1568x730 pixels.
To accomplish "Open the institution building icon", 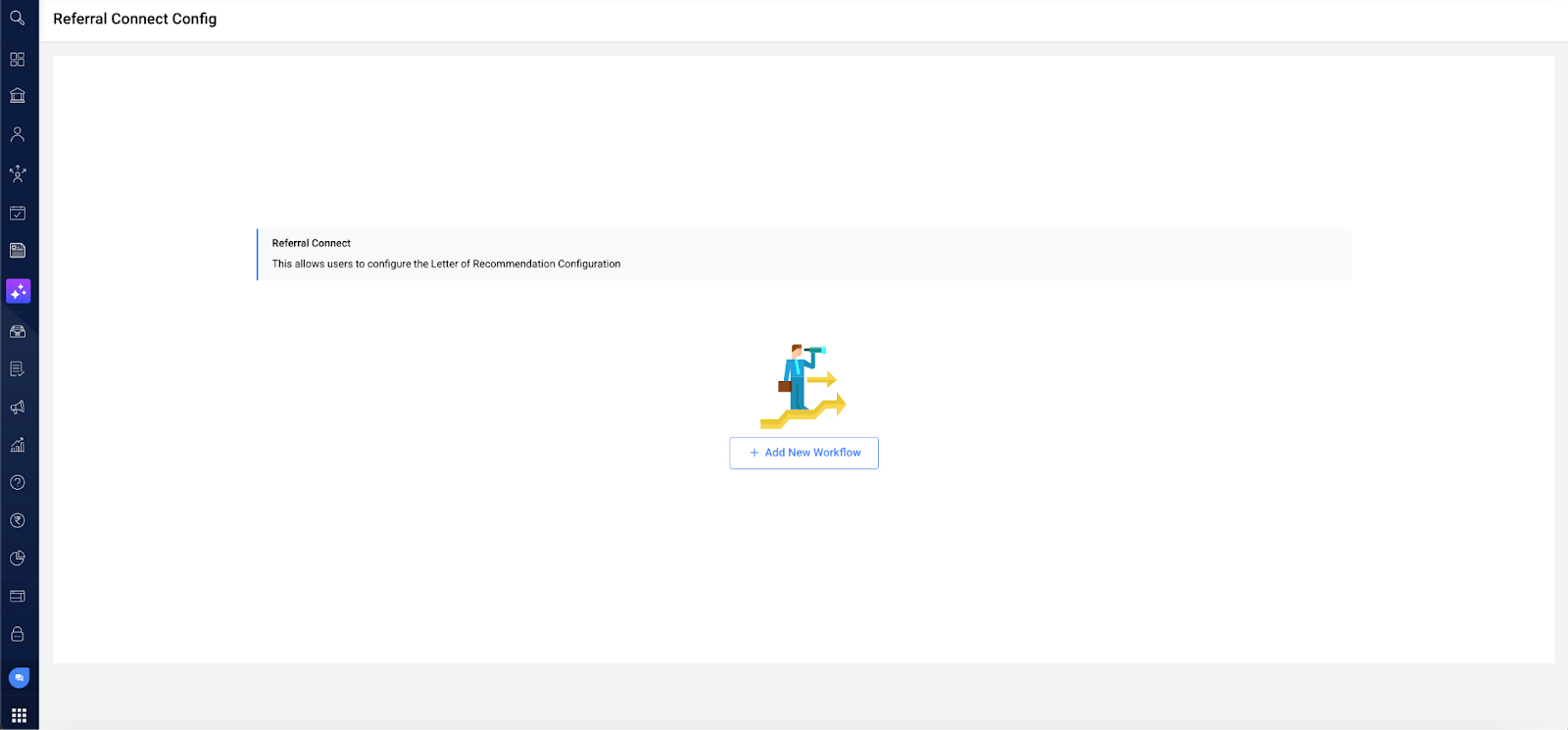I will (18, 96).
